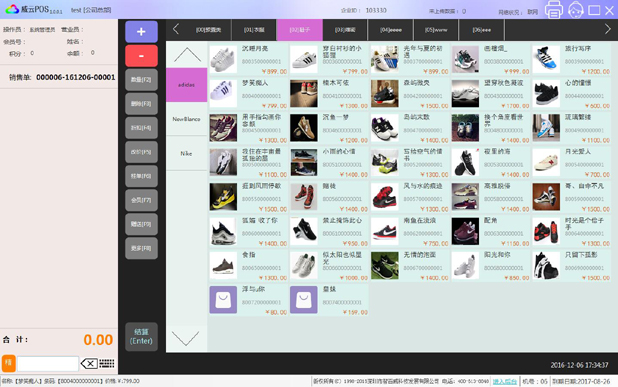Open the on-screen keyboard icon
618x387 pixels.
point(106,363)
